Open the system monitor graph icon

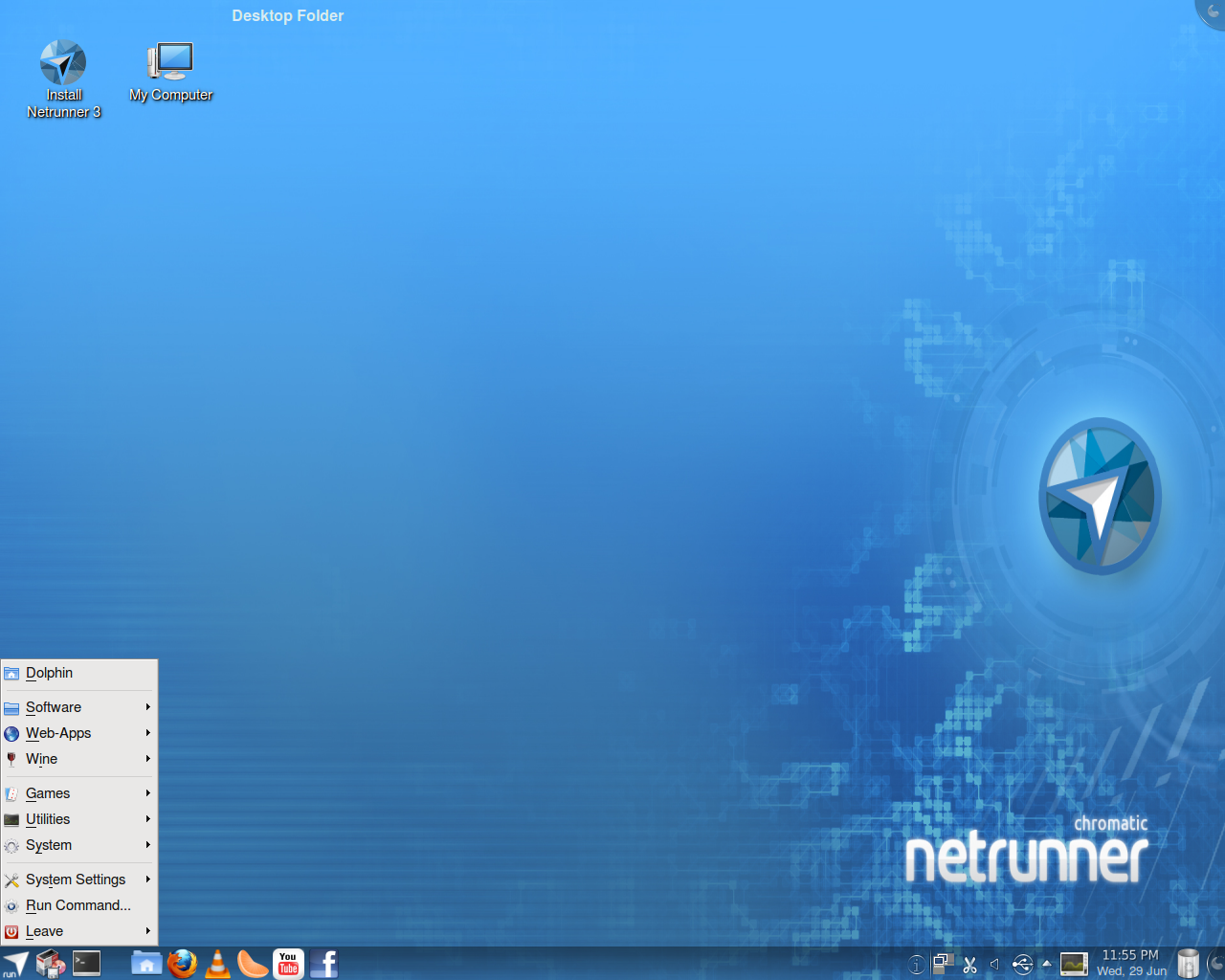[1074, 965]
